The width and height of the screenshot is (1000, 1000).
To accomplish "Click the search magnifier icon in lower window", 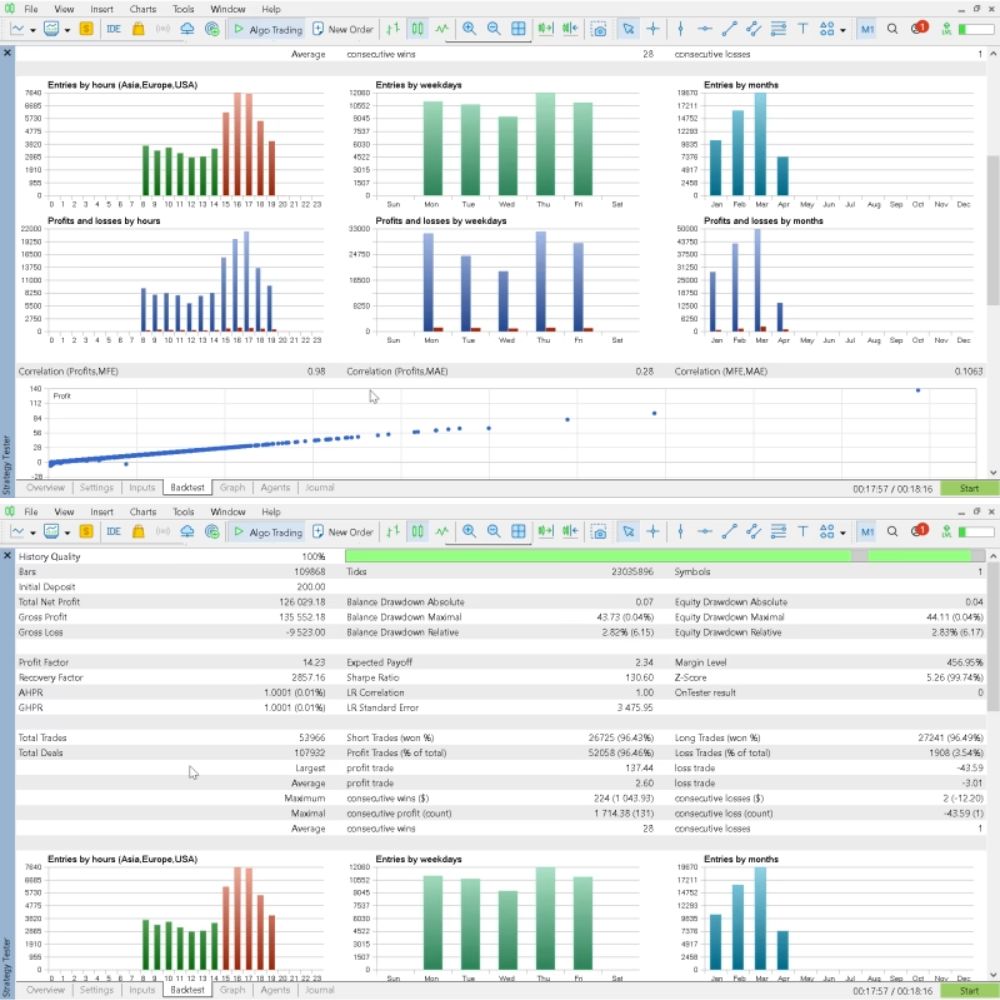I will click(892, 531).
